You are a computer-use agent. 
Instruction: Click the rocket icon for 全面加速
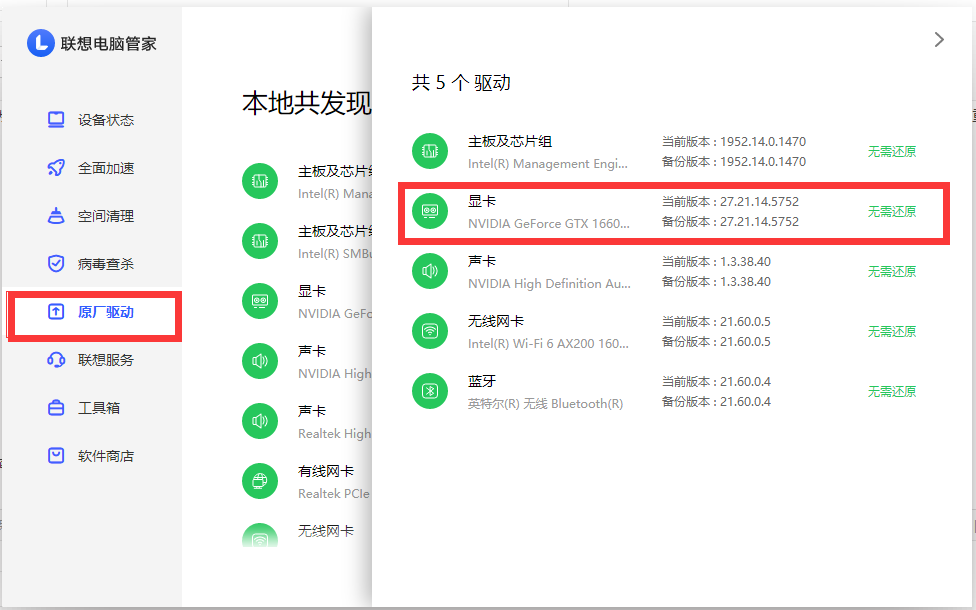click(x=56, y=167)
